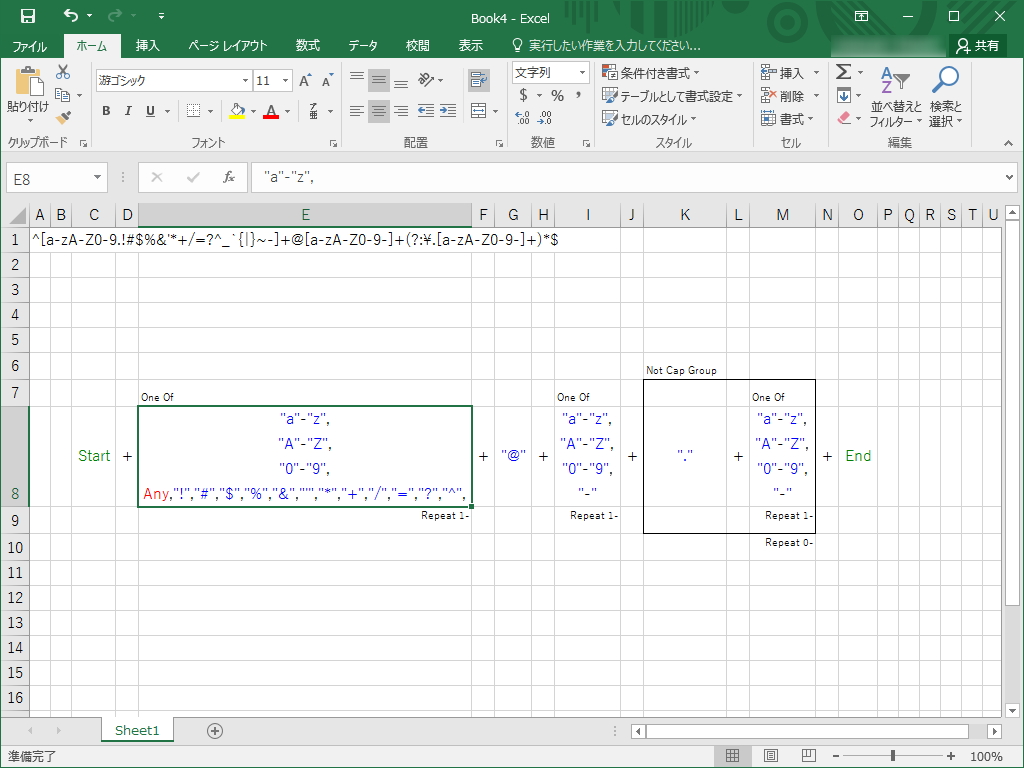
Task: Toggle wrap text in the alignment group
Action: [479, 80]
